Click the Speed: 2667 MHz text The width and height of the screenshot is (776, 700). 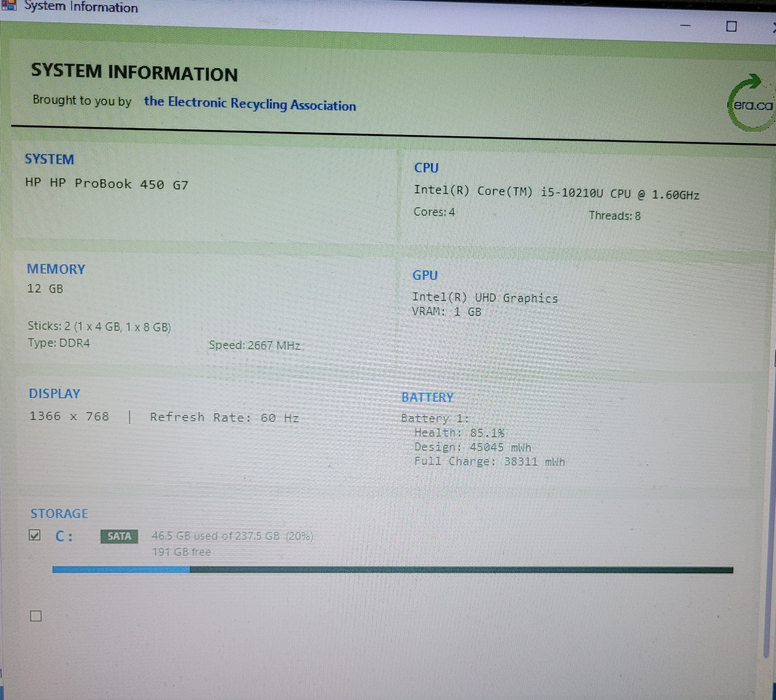254,345
